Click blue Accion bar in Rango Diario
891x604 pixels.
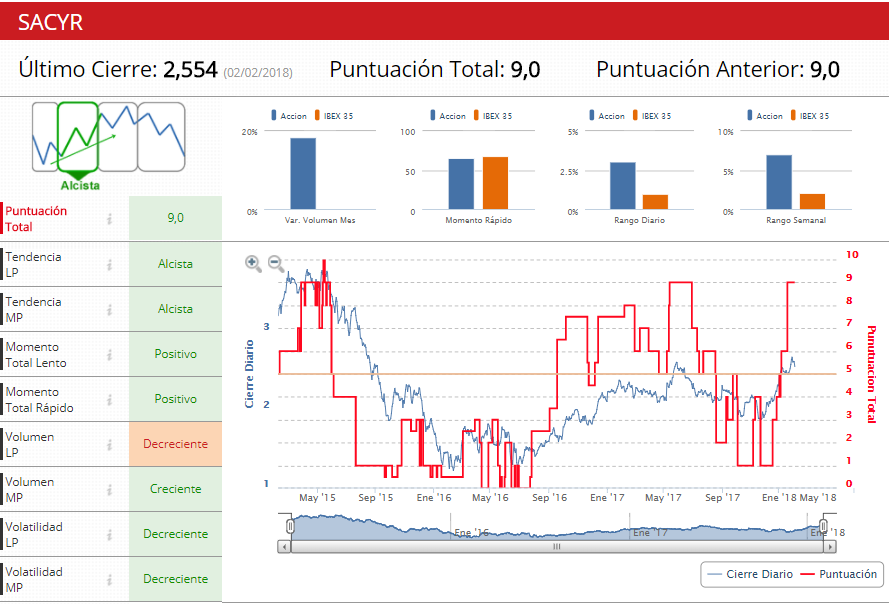coord(623,186)
